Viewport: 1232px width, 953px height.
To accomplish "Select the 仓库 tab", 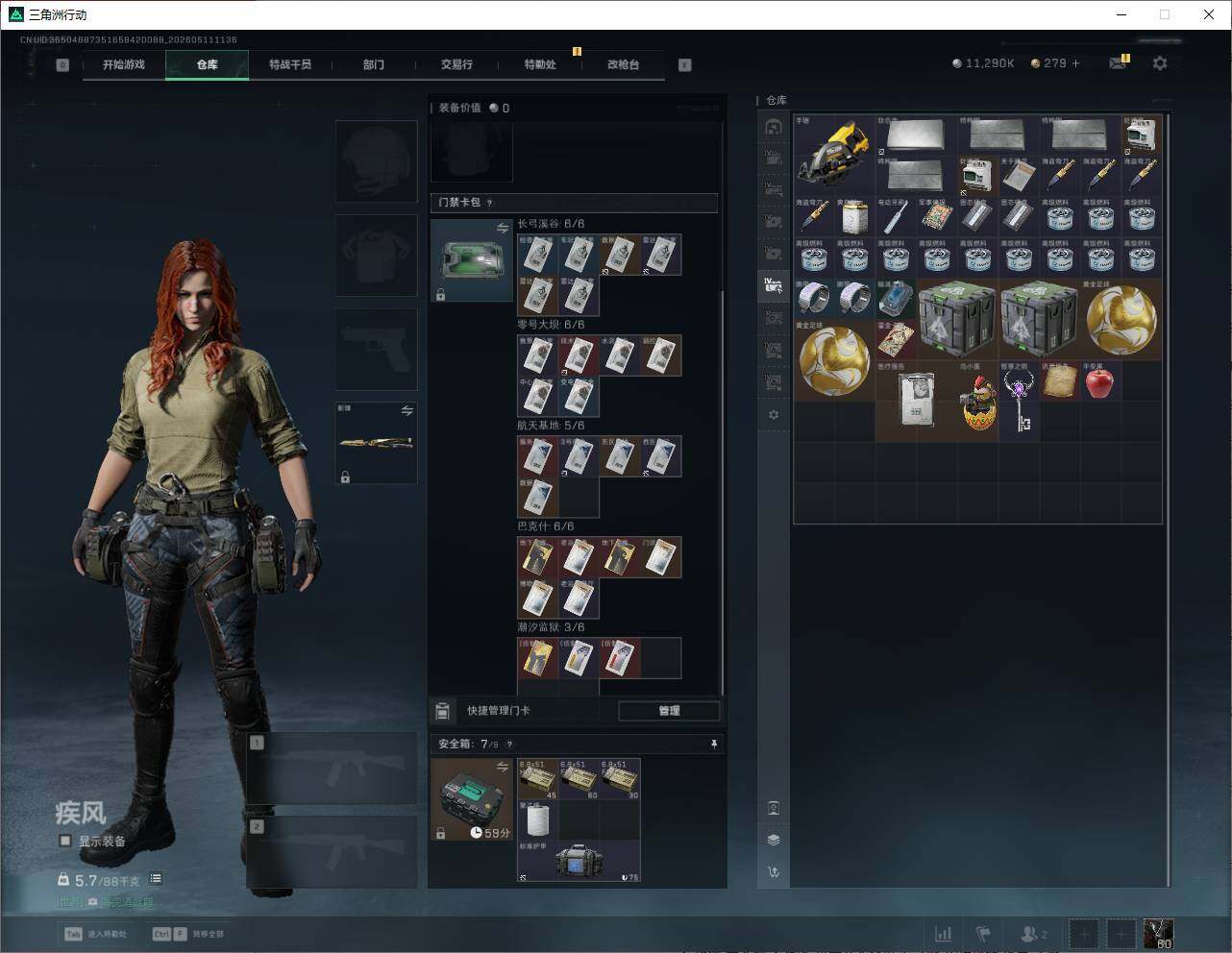I will [x=208, y=64].
